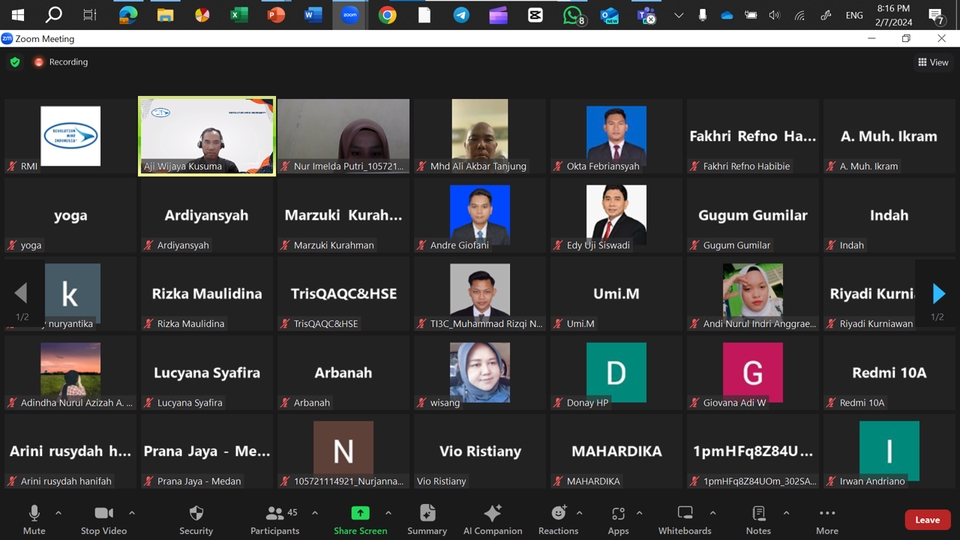This screenshot has width=960, height=540.
Task: Open the Security shield icon
Action: coord(196,514)
